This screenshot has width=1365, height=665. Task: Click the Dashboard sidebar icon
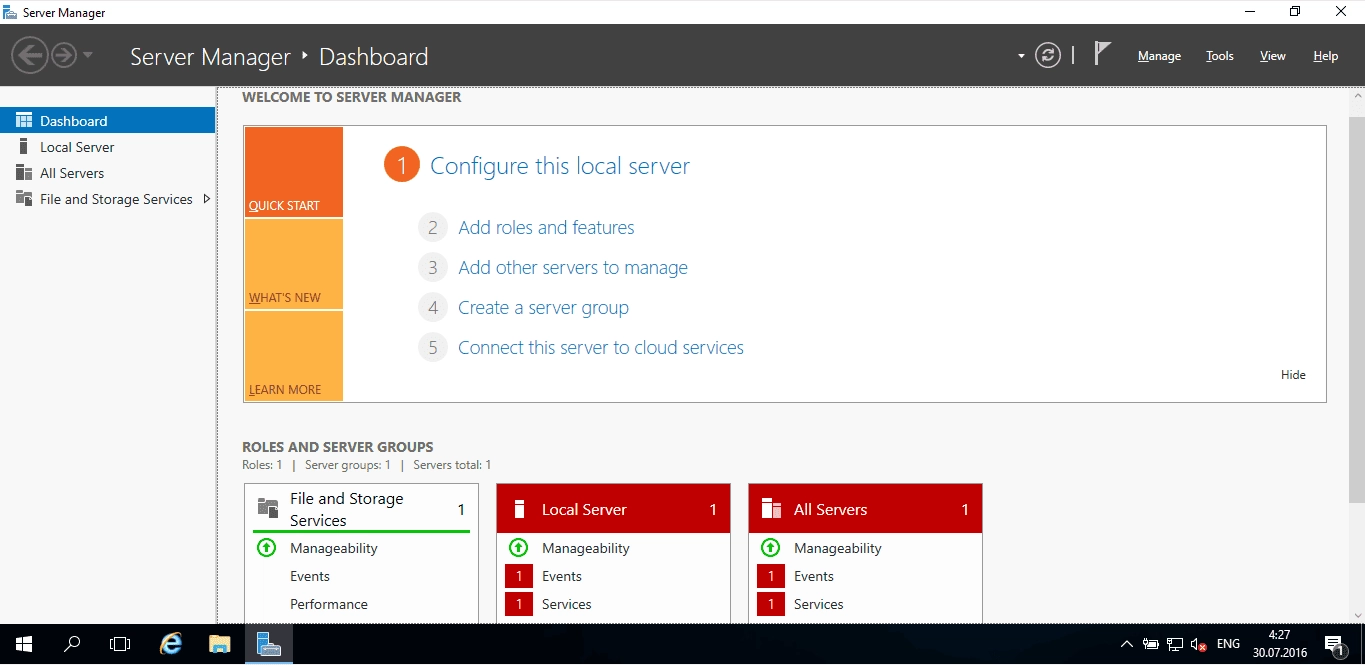[x=24, y=120]
